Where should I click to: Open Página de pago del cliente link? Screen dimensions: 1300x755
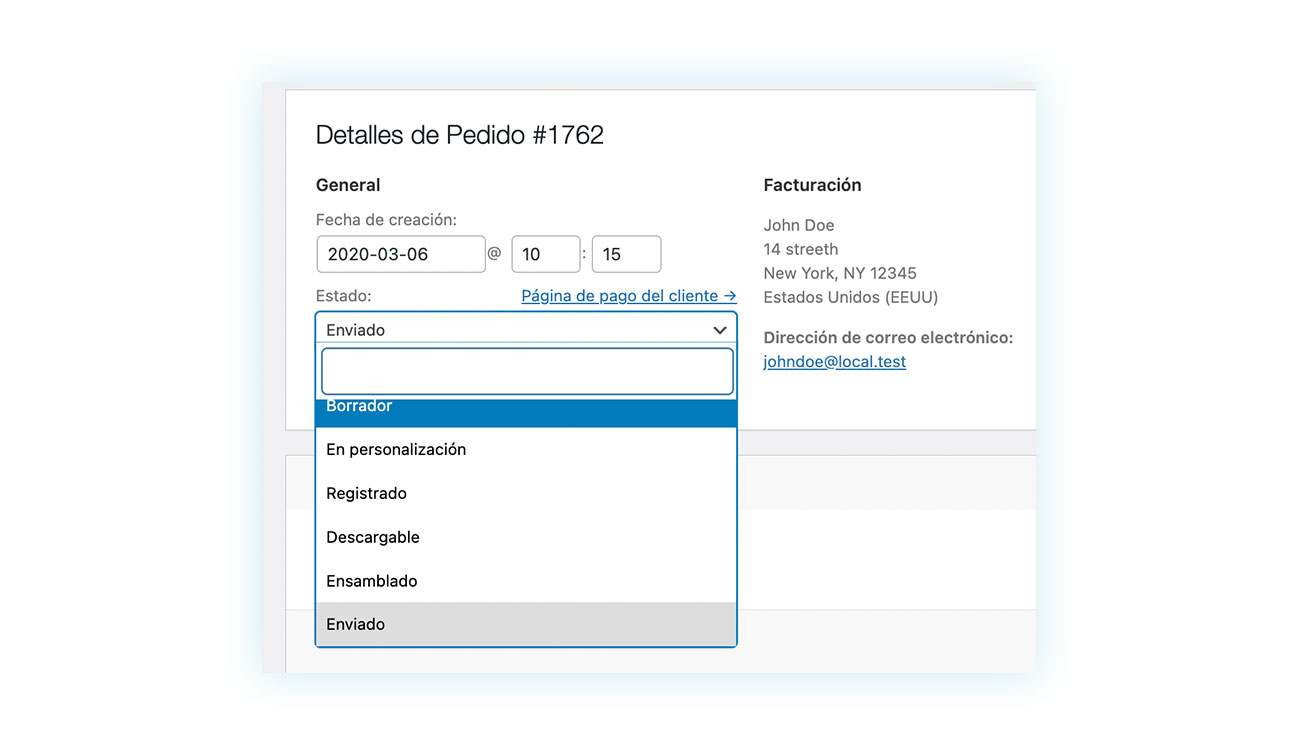point(629,296)
